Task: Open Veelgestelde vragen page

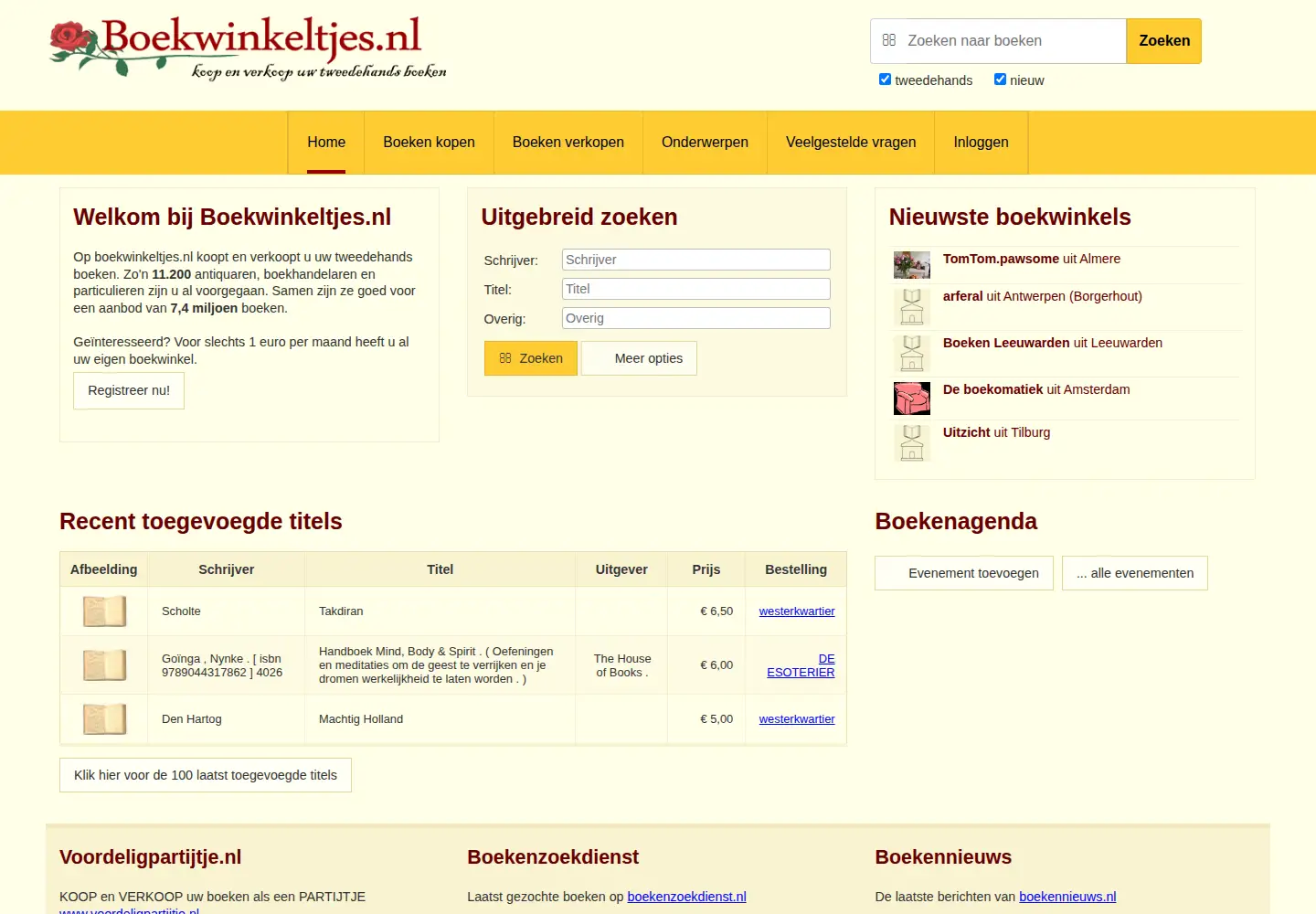Action: [x=851, y=143]
